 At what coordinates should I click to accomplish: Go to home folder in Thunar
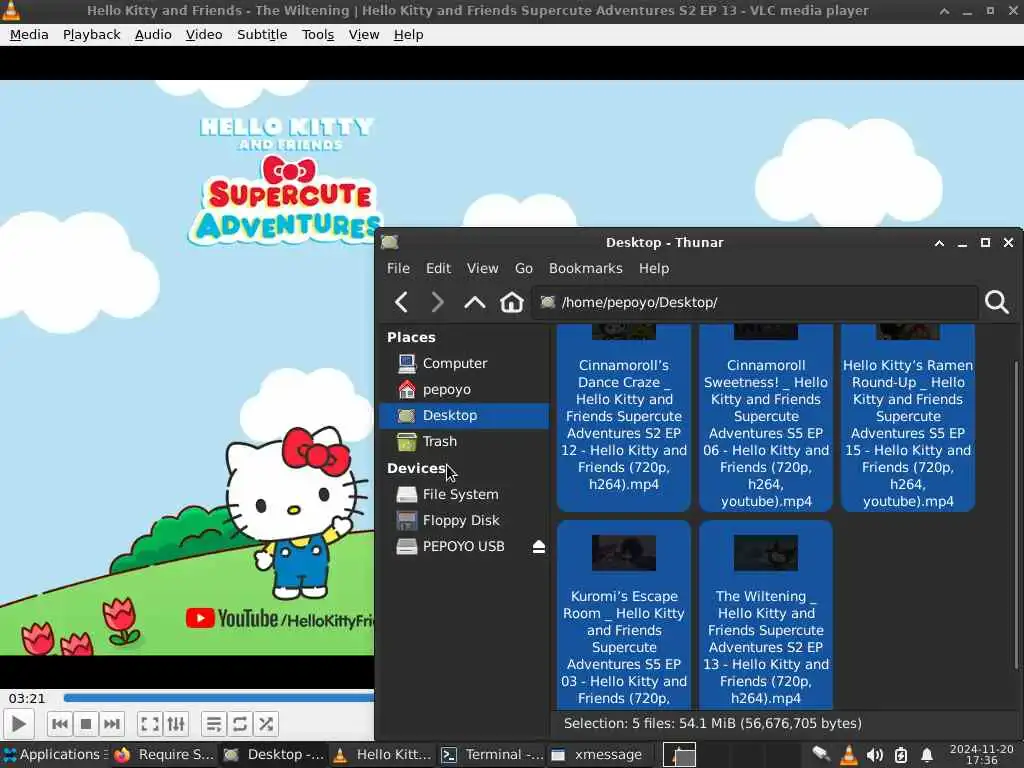pos(511,302)
